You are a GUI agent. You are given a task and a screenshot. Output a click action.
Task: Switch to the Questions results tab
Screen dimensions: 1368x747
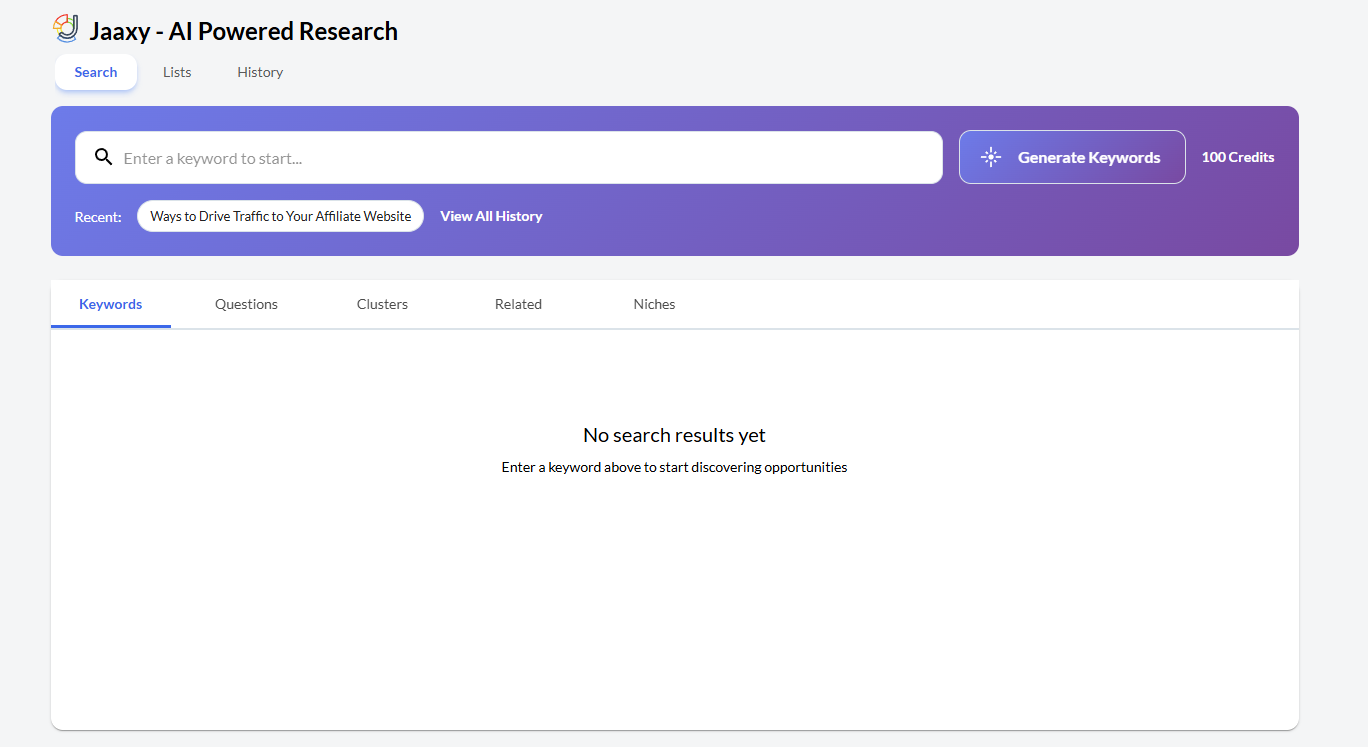click(246, 304)
